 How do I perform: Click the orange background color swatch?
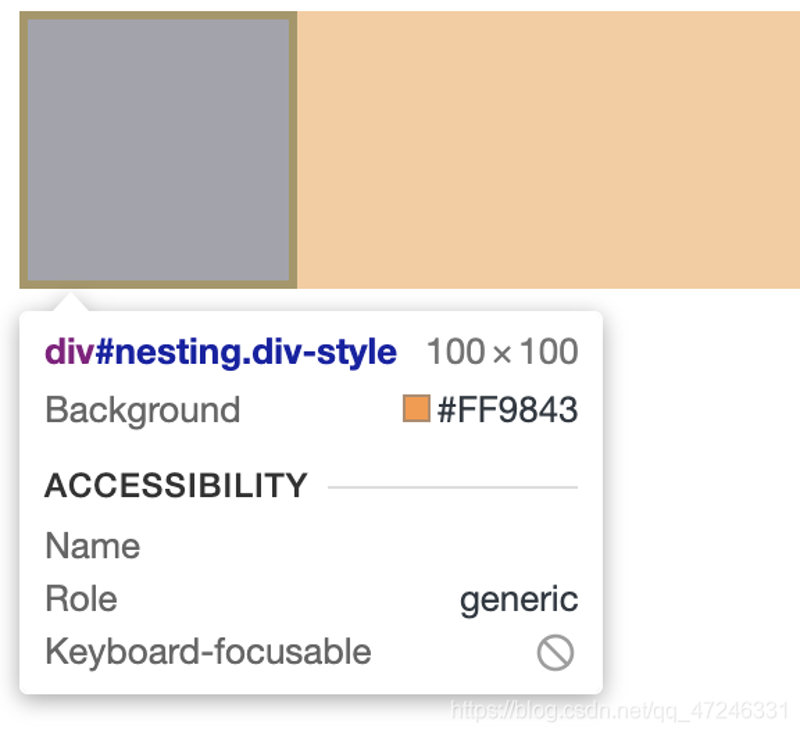click(416, 408)
